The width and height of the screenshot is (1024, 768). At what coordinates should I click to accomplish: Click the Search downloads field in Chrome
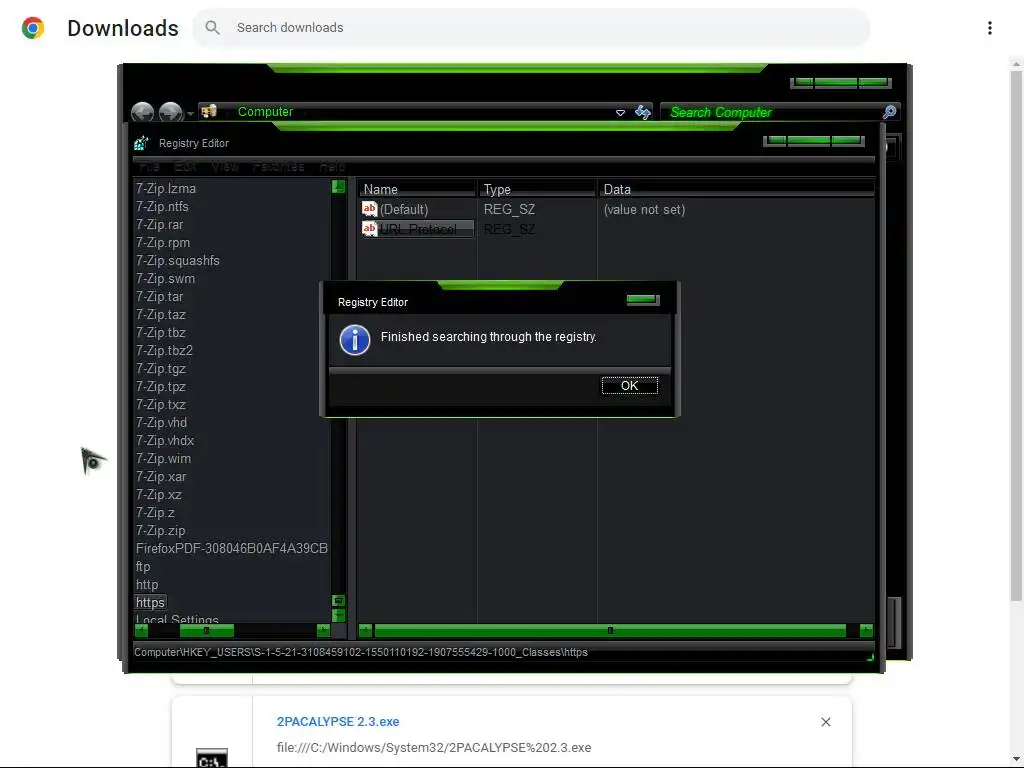coord(531,27)
